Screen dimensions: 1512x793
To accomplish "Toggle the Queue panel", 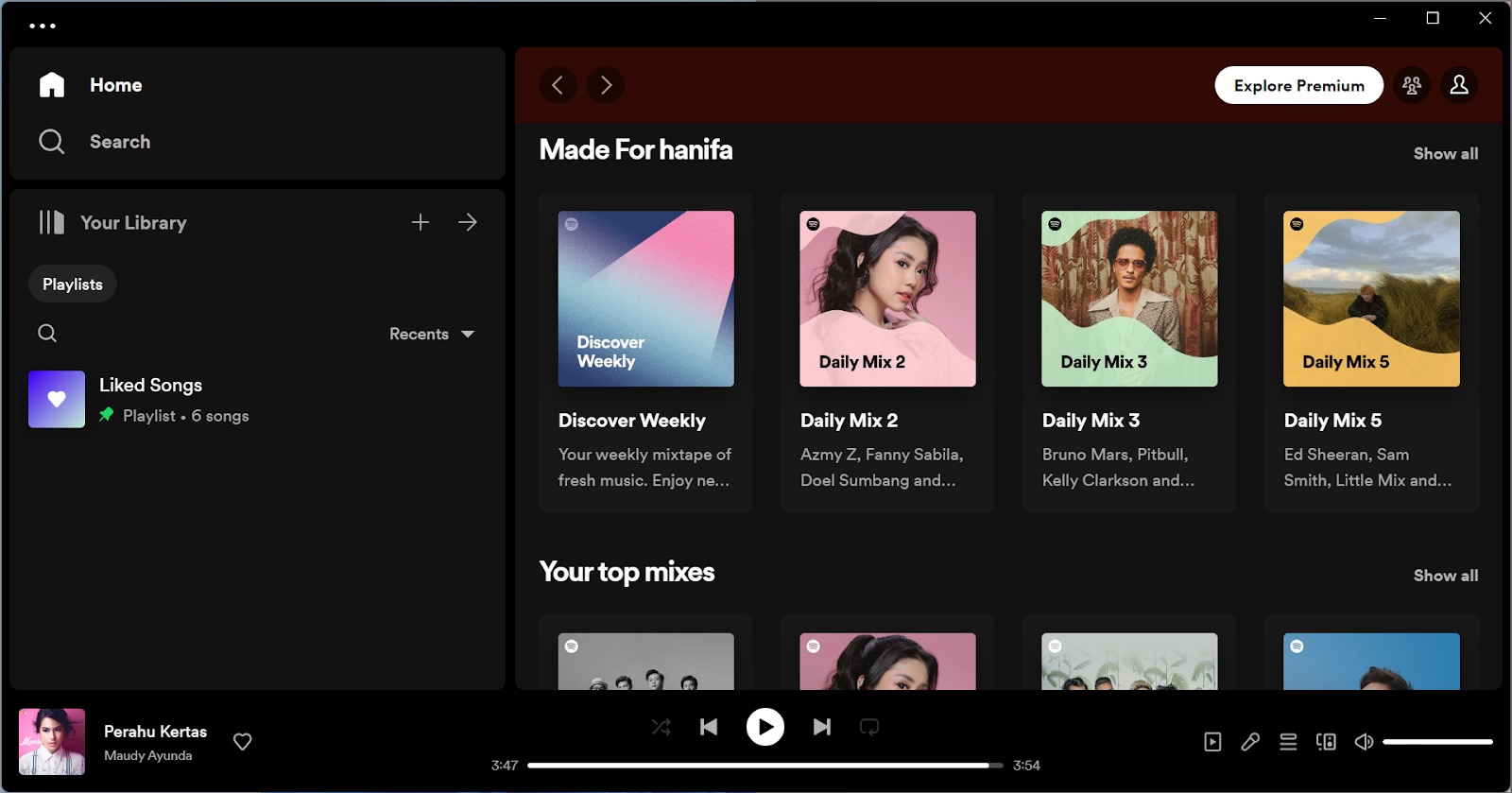I will tap(1288, 742).
